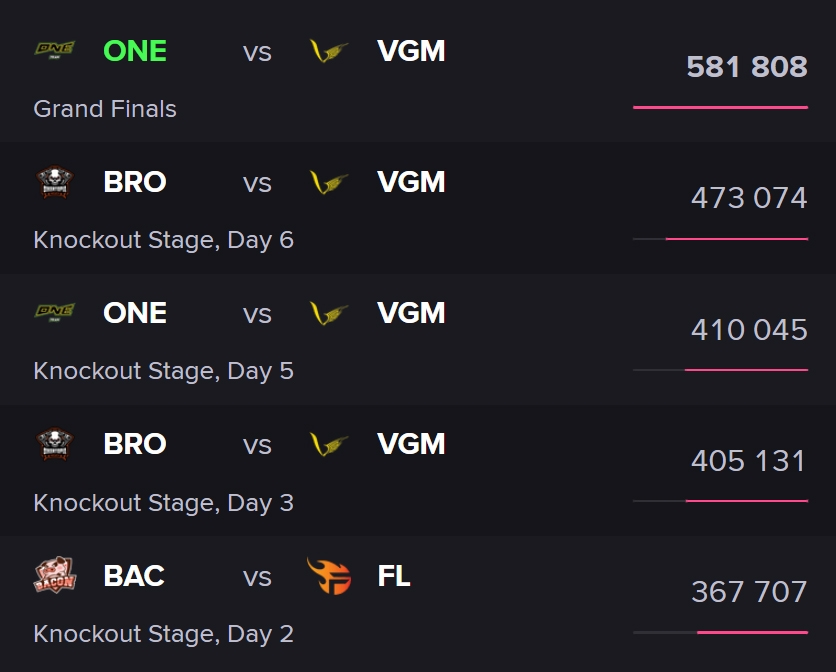Screen dimensions: 836x672
Task: Click 367 707 viewers count
Action: (x=749, y=592)
